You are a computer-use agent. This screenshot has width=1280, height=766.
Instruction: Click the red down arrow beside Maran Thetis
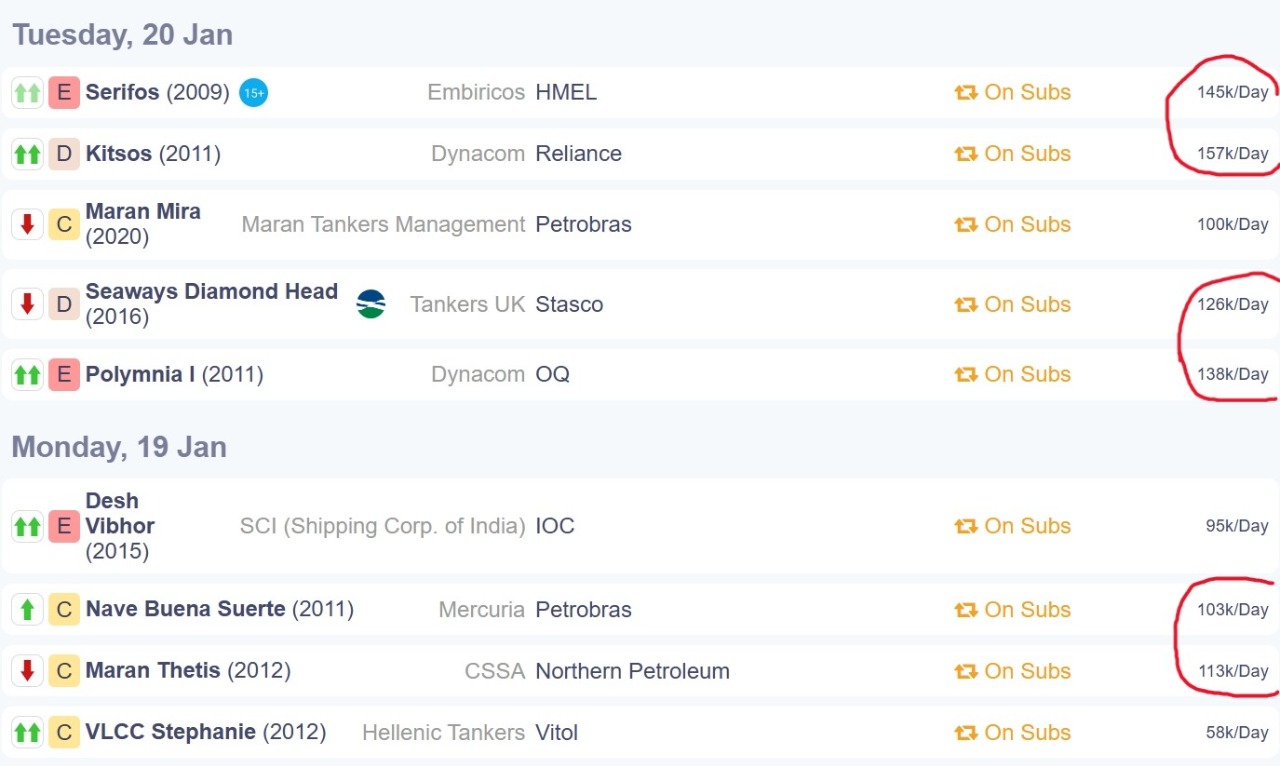27,671
